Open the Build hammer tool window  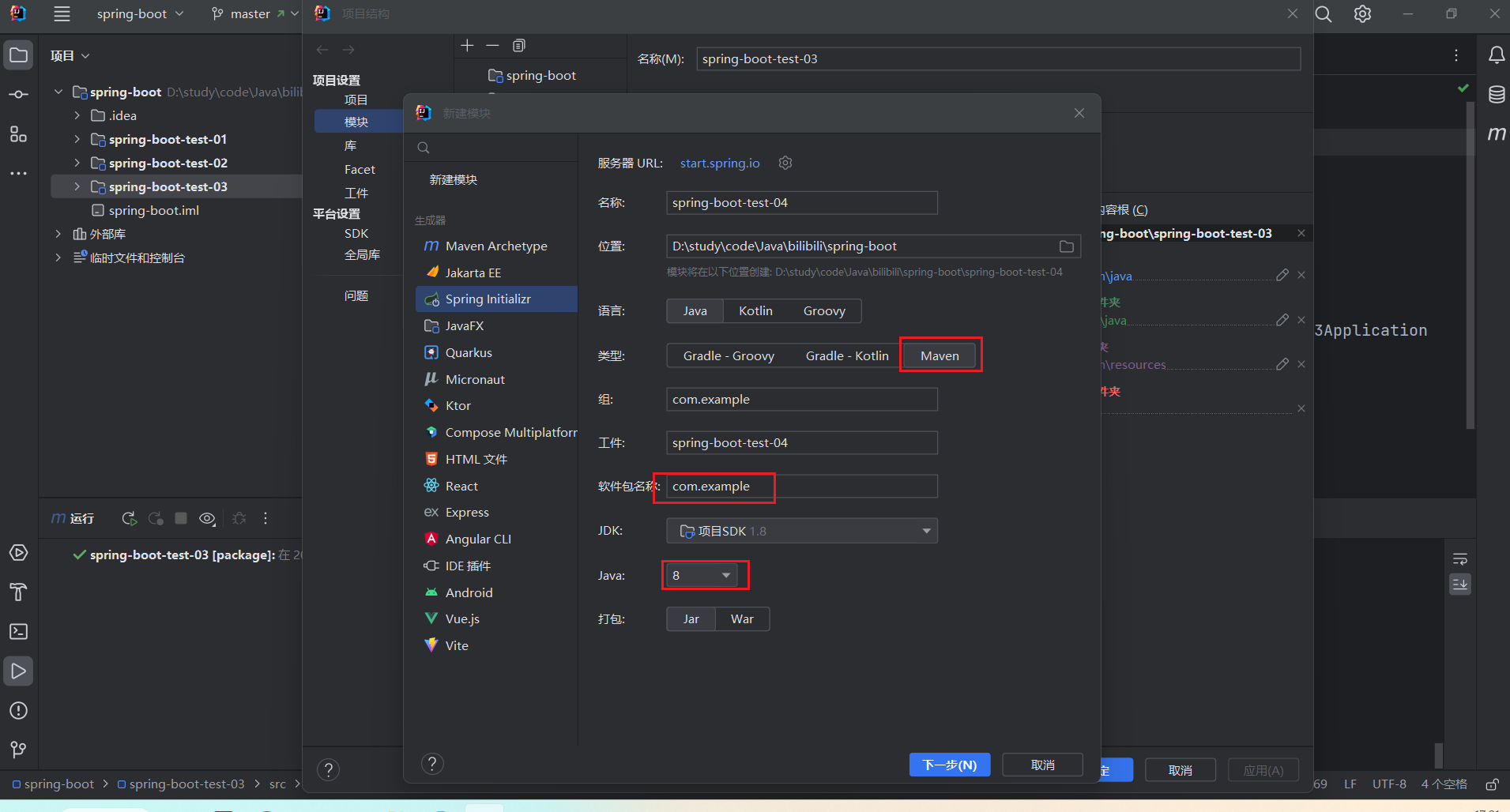18,592
